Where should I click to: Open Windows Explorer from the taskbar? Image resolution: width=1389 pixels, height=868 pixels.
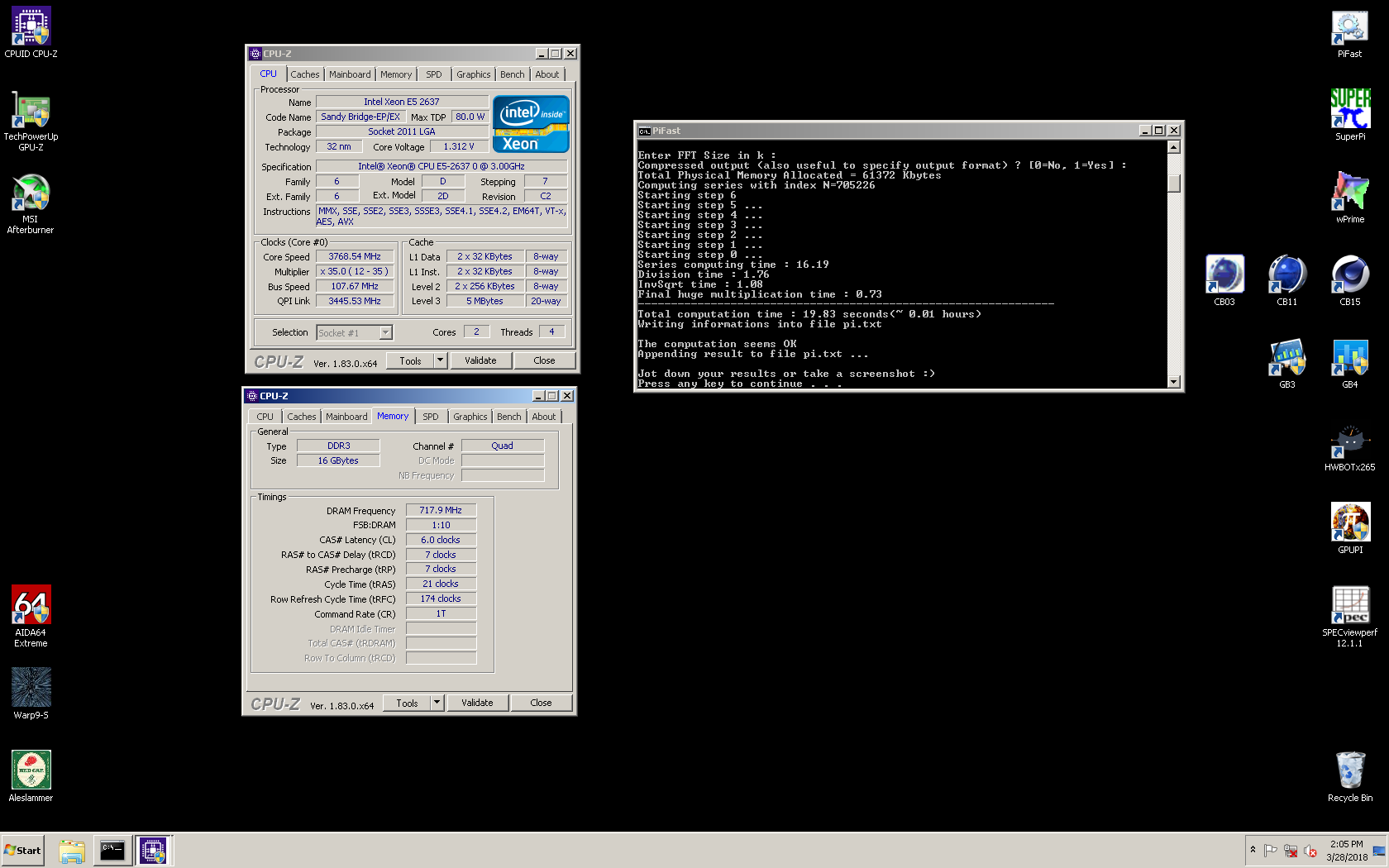(x=72, y=851)
